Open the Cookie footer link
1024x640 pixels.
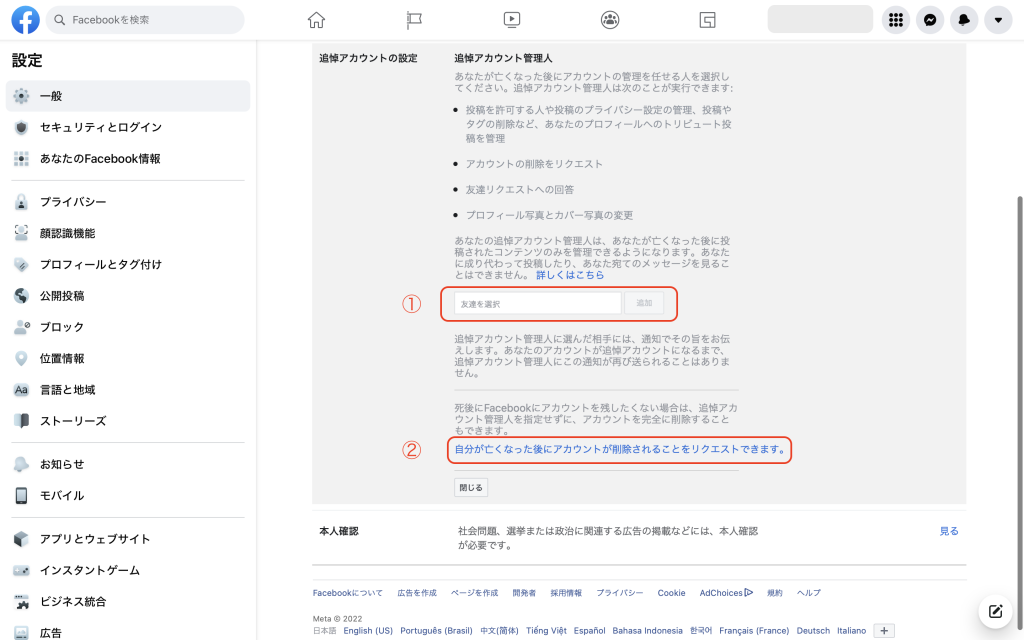[x=671, y=593]
